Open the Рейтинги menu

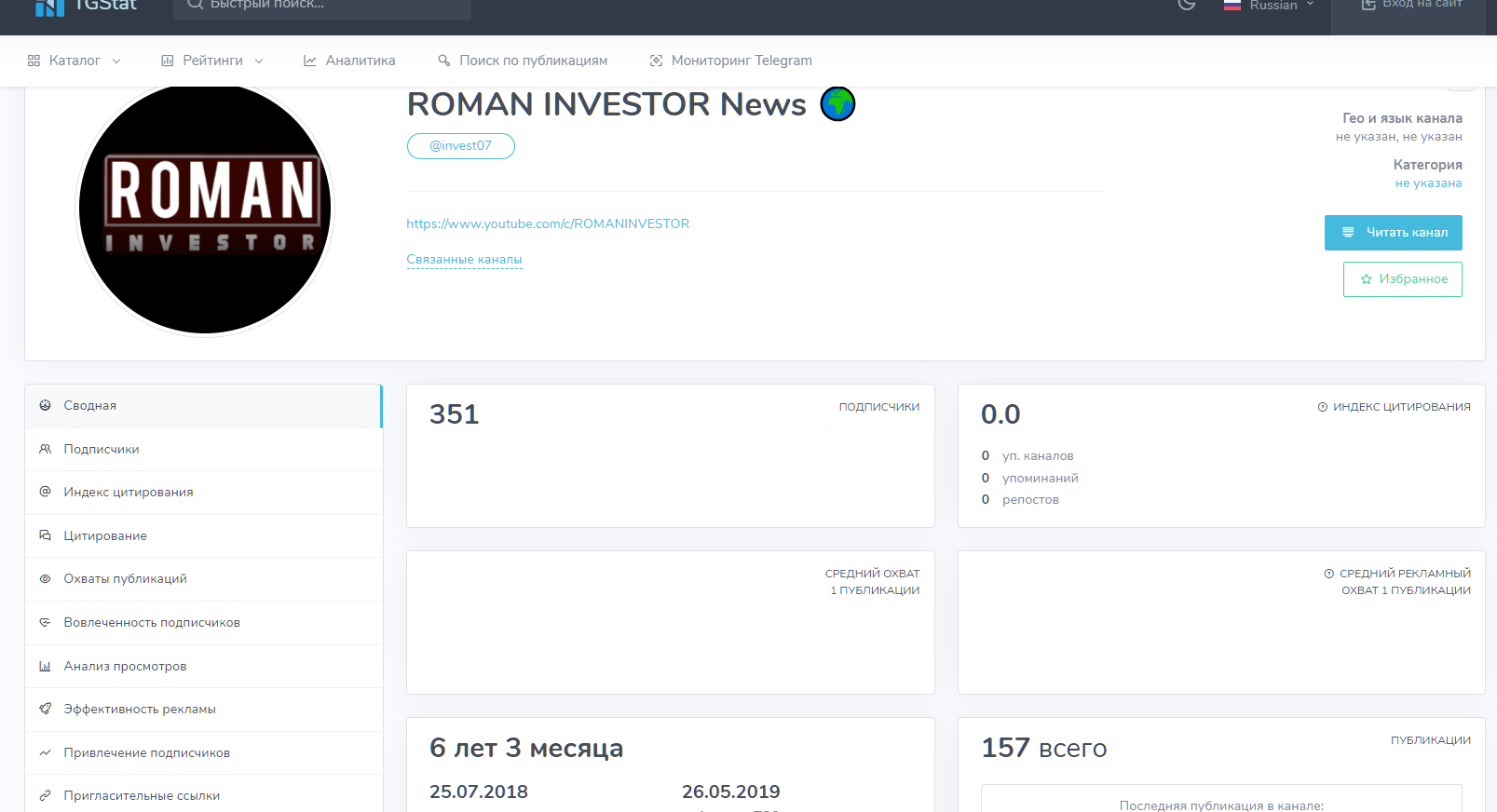(212, 61)
